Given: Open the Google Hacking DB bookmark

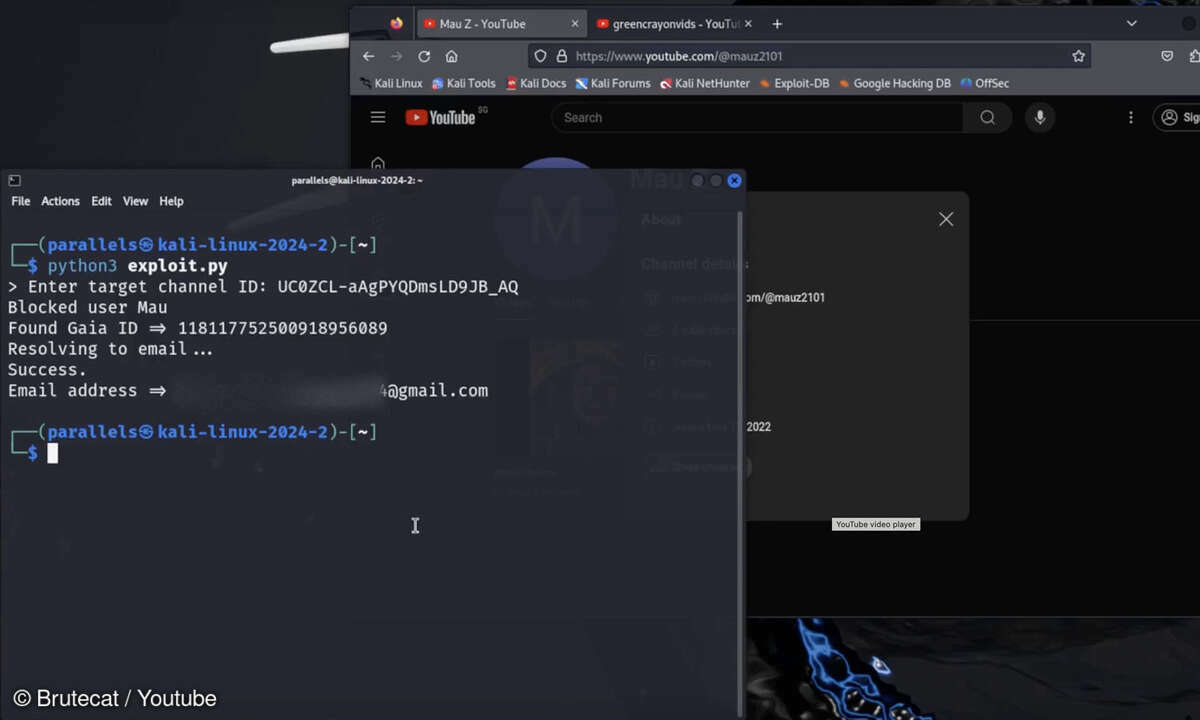Looking at the screenshot, I should coord(894,84).
